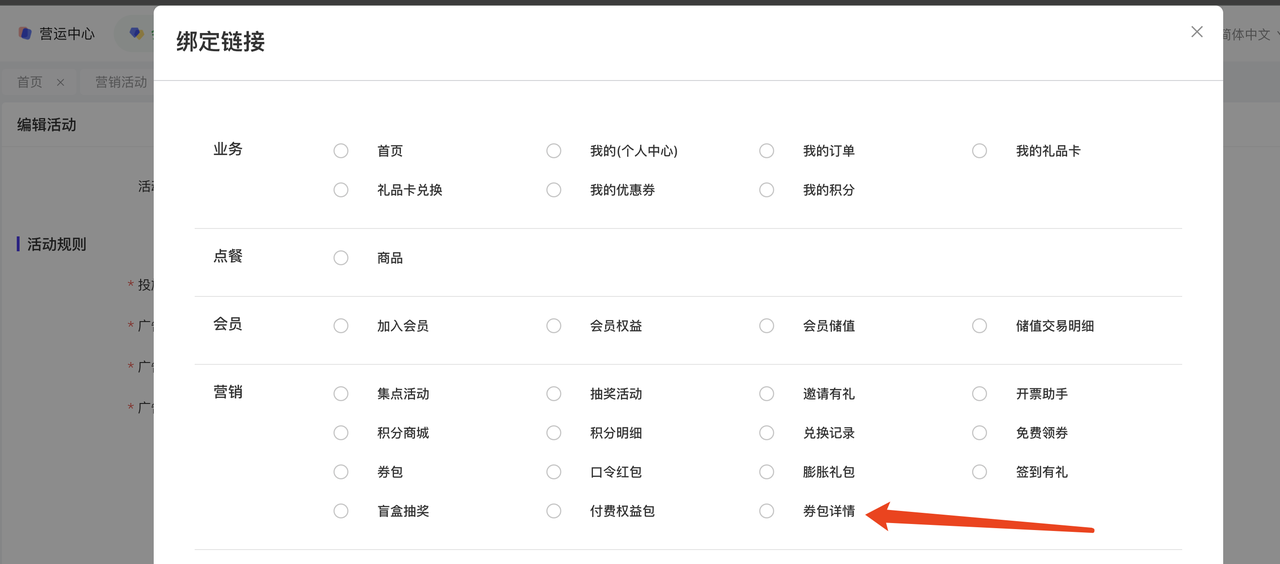Select 我的优惠券 radio button
Image resolution: width=1280 pixels, height=564 pixels.
554,190
